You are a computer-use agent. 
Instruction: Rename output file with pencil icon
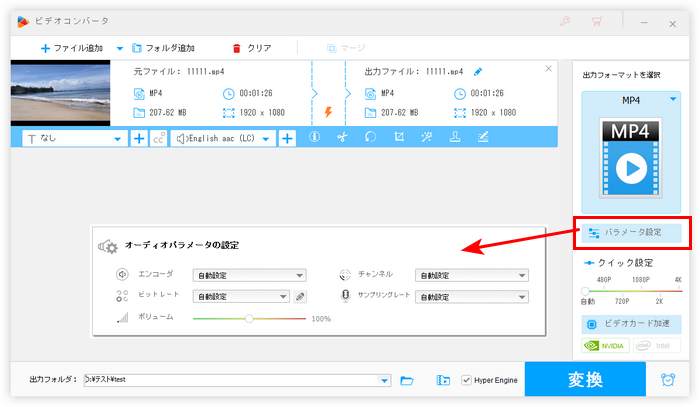click(478, 71)
